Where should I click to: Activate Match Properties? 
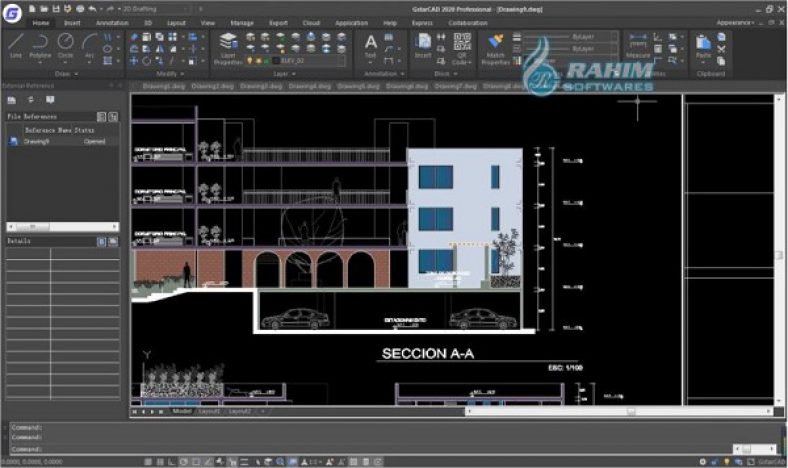[496, 49]
